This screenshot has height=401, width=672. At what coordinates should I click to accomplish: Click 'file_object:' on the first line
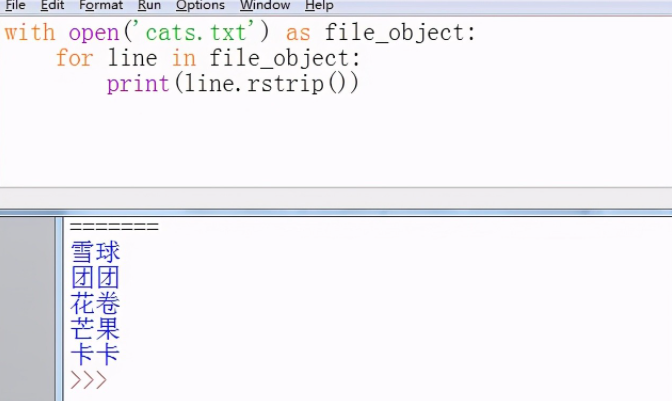400,33
